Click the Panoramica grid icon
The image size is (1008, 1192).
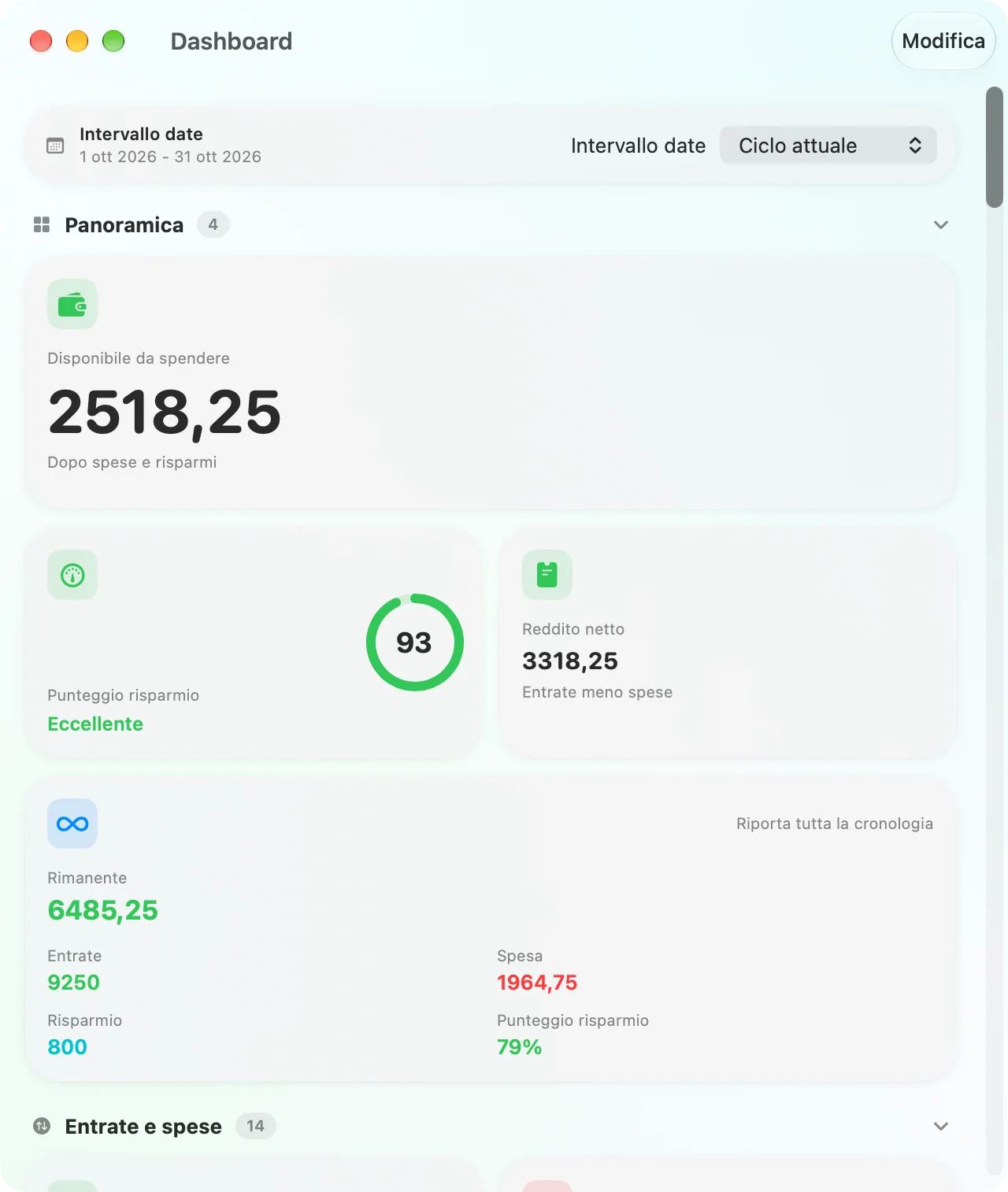click(x=42, y=225)
